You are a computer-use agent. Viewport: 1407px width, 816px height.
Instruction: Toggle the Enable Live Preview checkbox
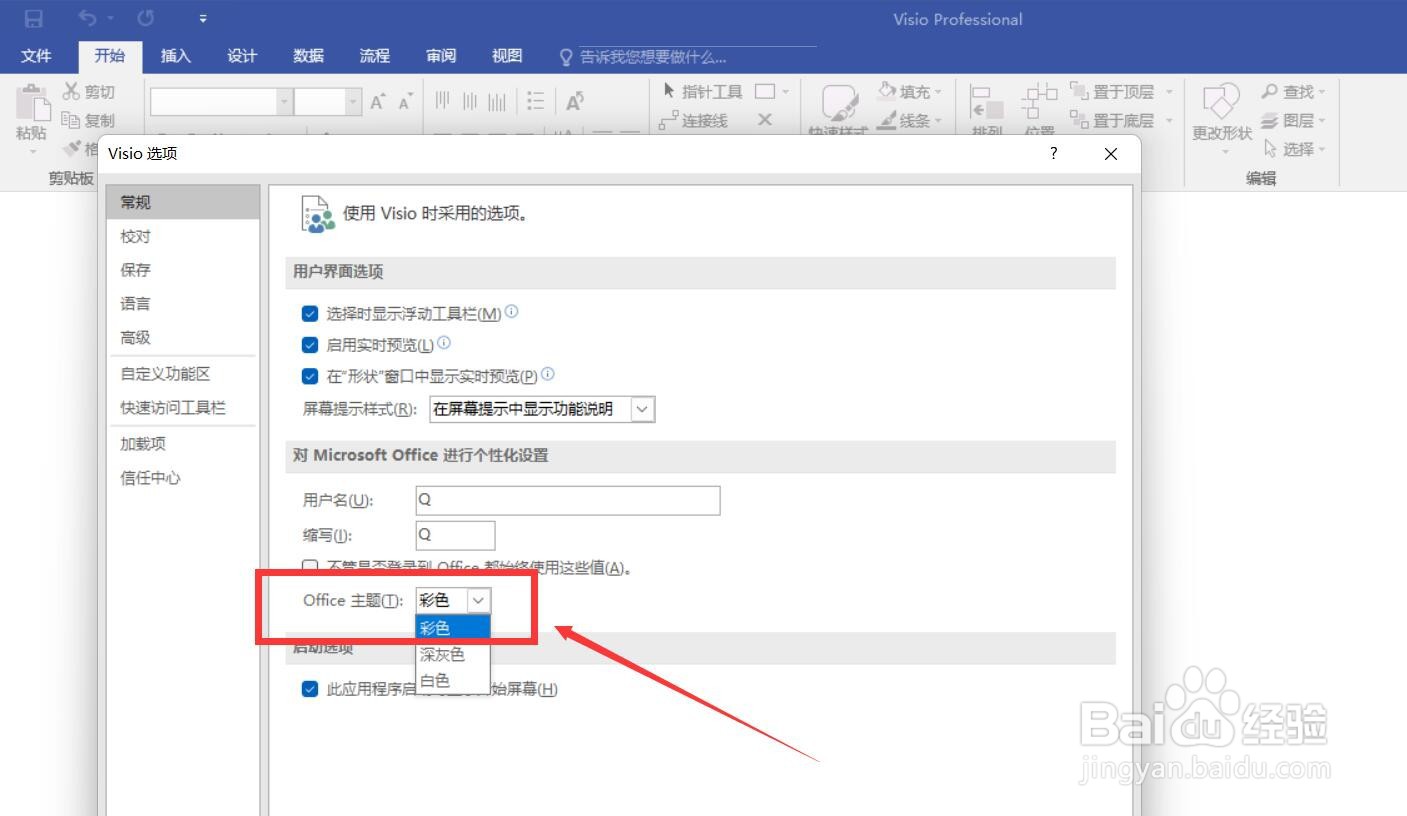pos(310,345)
